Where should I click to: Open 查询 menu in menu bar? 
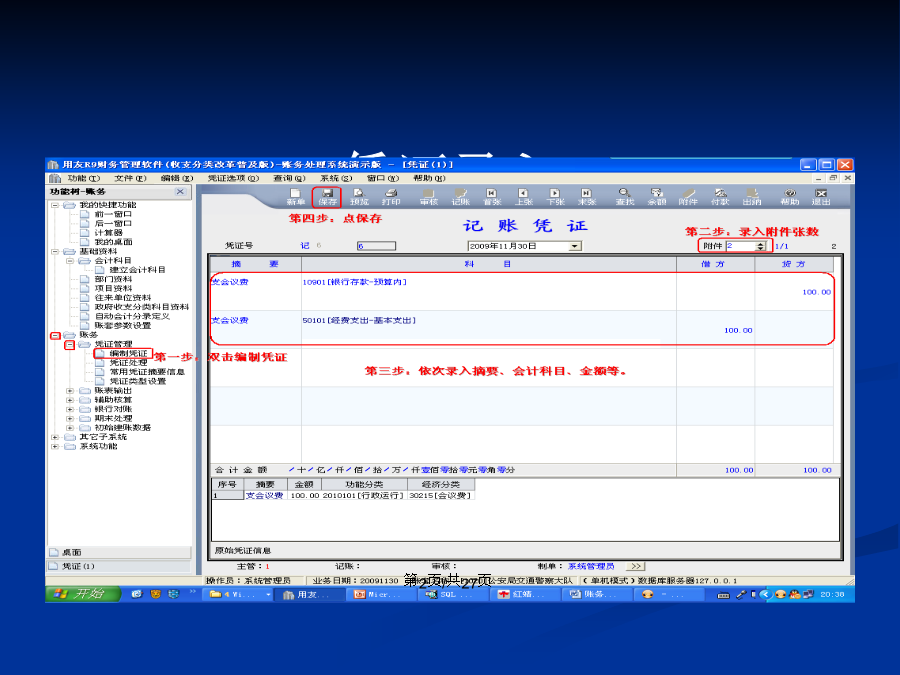click(289, 179)
